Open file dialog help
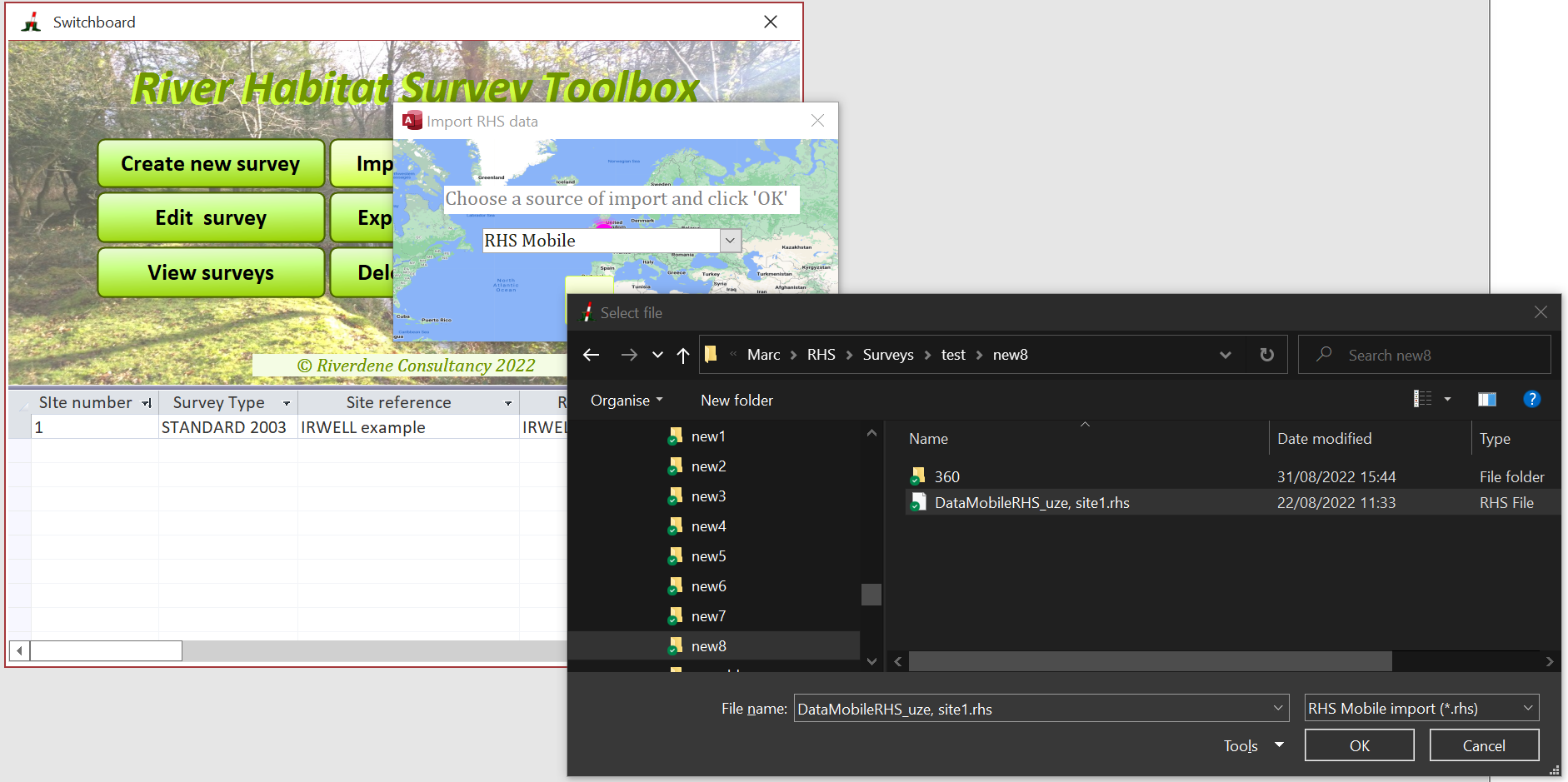 (1531, 400)
